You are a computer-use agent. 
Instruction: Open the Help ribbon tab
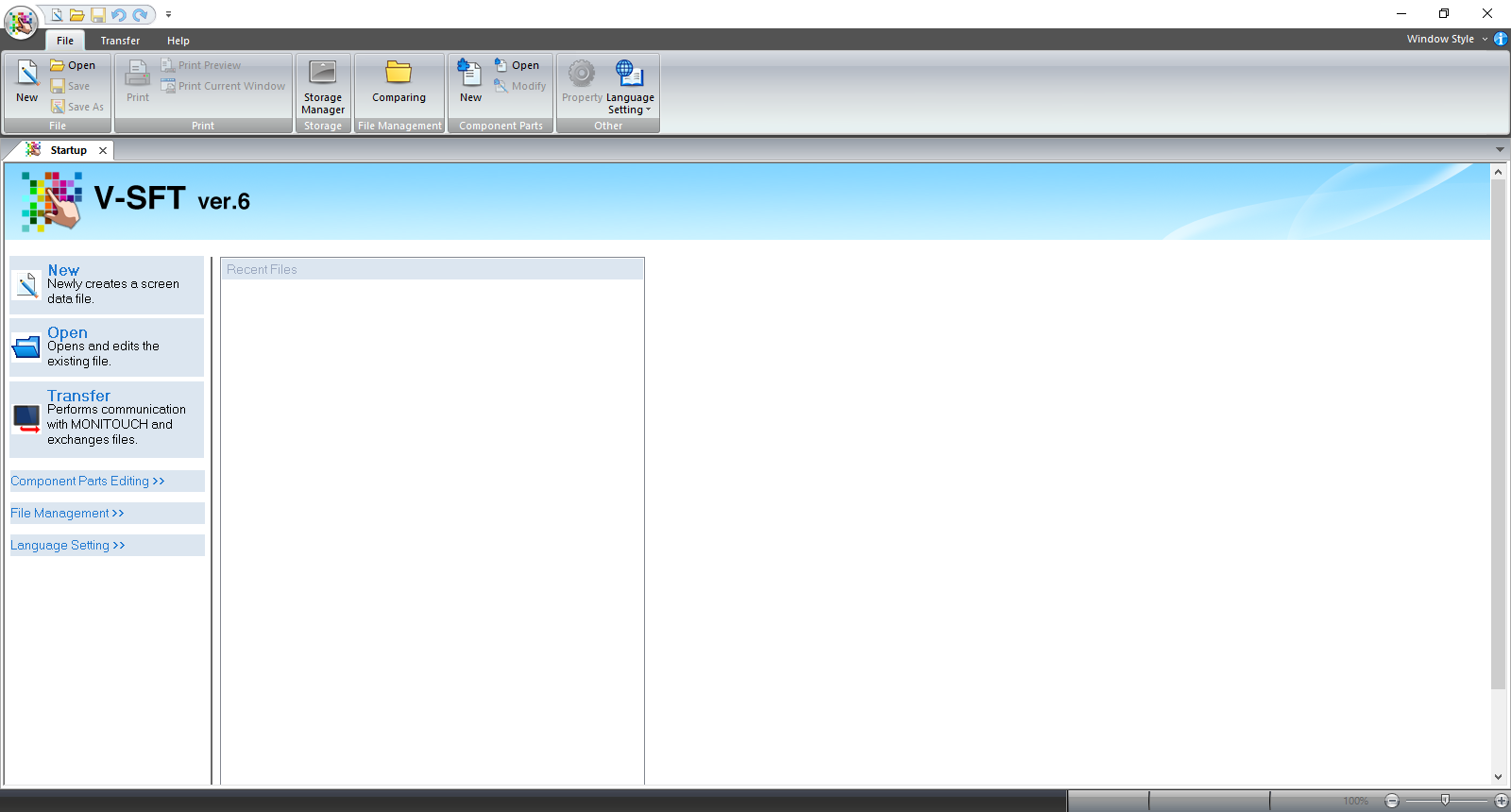(x=178, y=41)
